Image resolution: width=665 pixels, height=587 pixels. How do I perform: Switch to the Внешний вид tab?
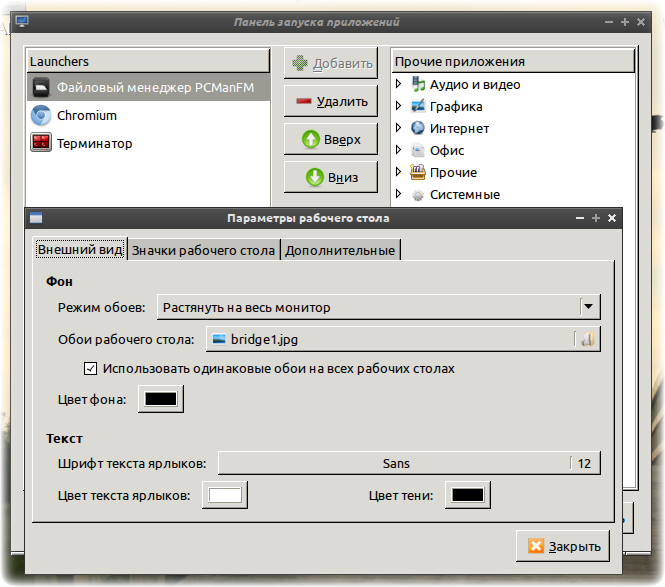[80, 249]
